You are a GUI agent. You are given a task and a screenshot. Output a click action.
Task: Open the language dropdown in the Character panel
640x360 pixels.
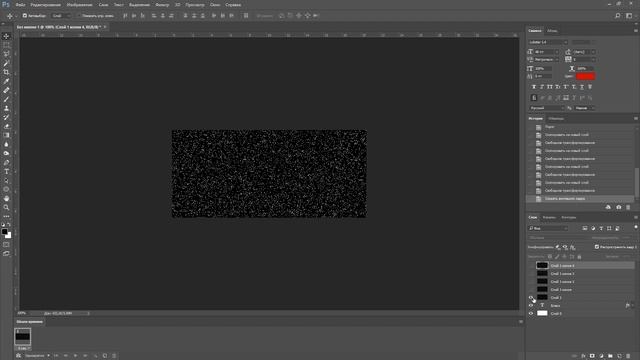[547, 108]
